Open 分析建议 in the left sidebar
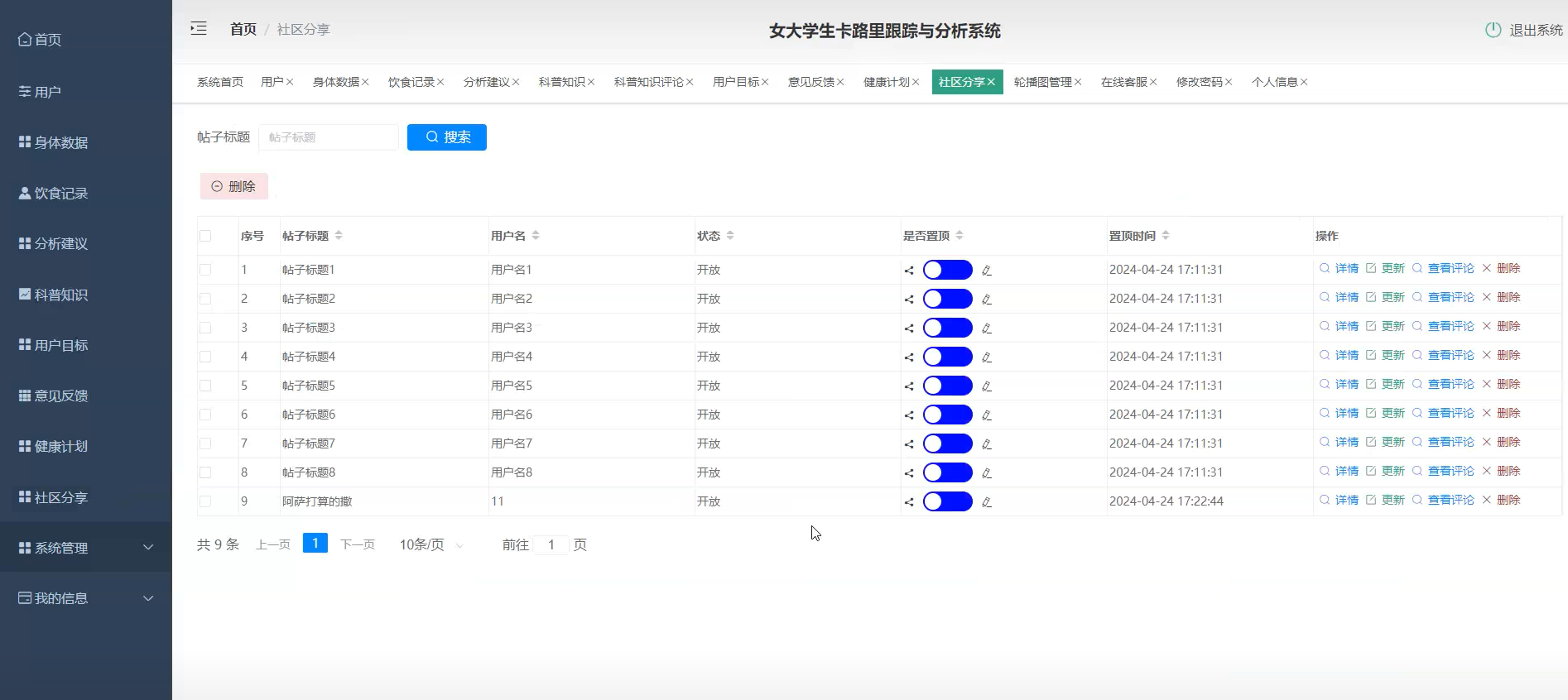The width and height of the screenshot is (1568, 700). [53, 243]
